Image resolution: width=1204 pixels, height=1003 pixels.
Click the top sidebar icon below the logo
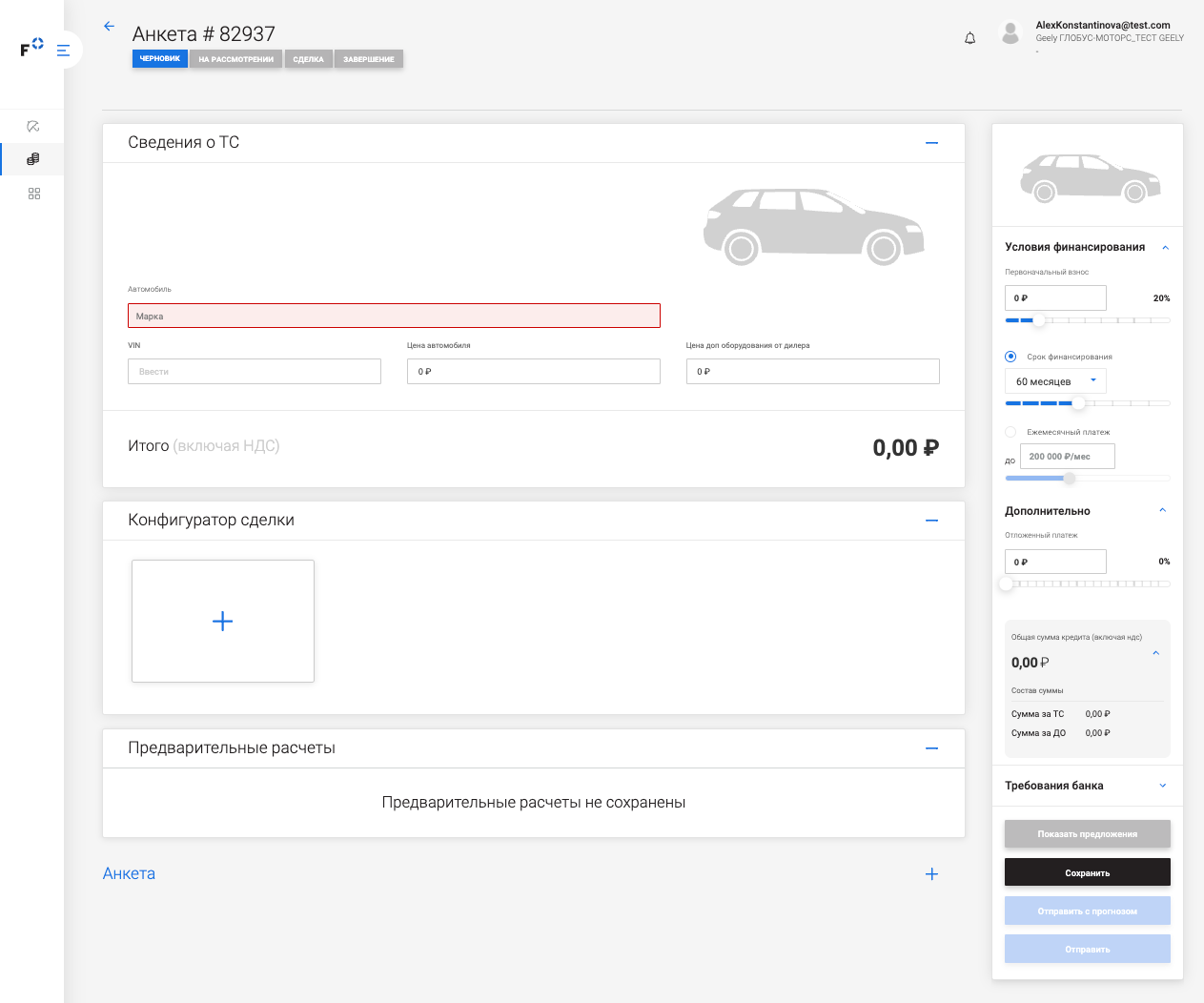33,126
